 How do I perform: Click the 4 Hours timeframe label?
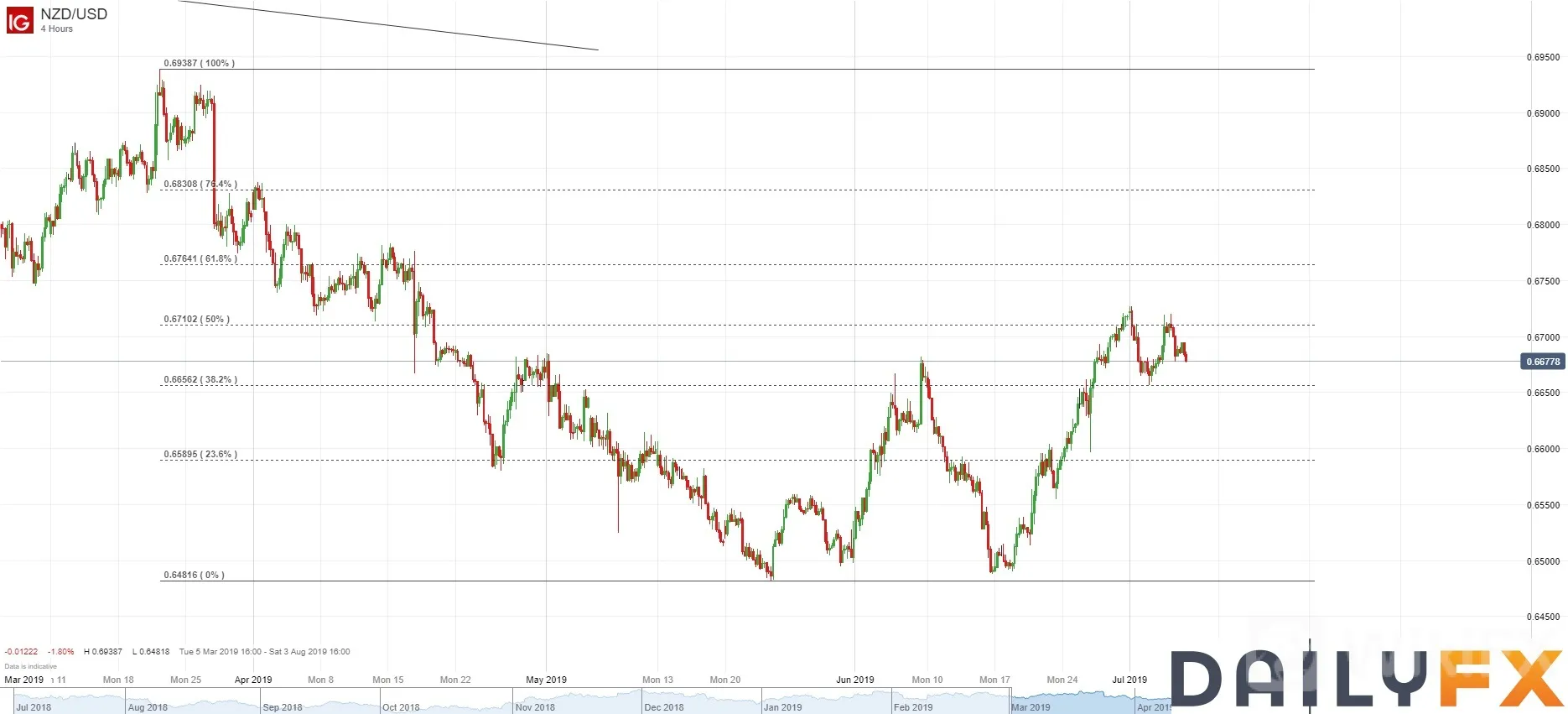[x=57, y=29]
